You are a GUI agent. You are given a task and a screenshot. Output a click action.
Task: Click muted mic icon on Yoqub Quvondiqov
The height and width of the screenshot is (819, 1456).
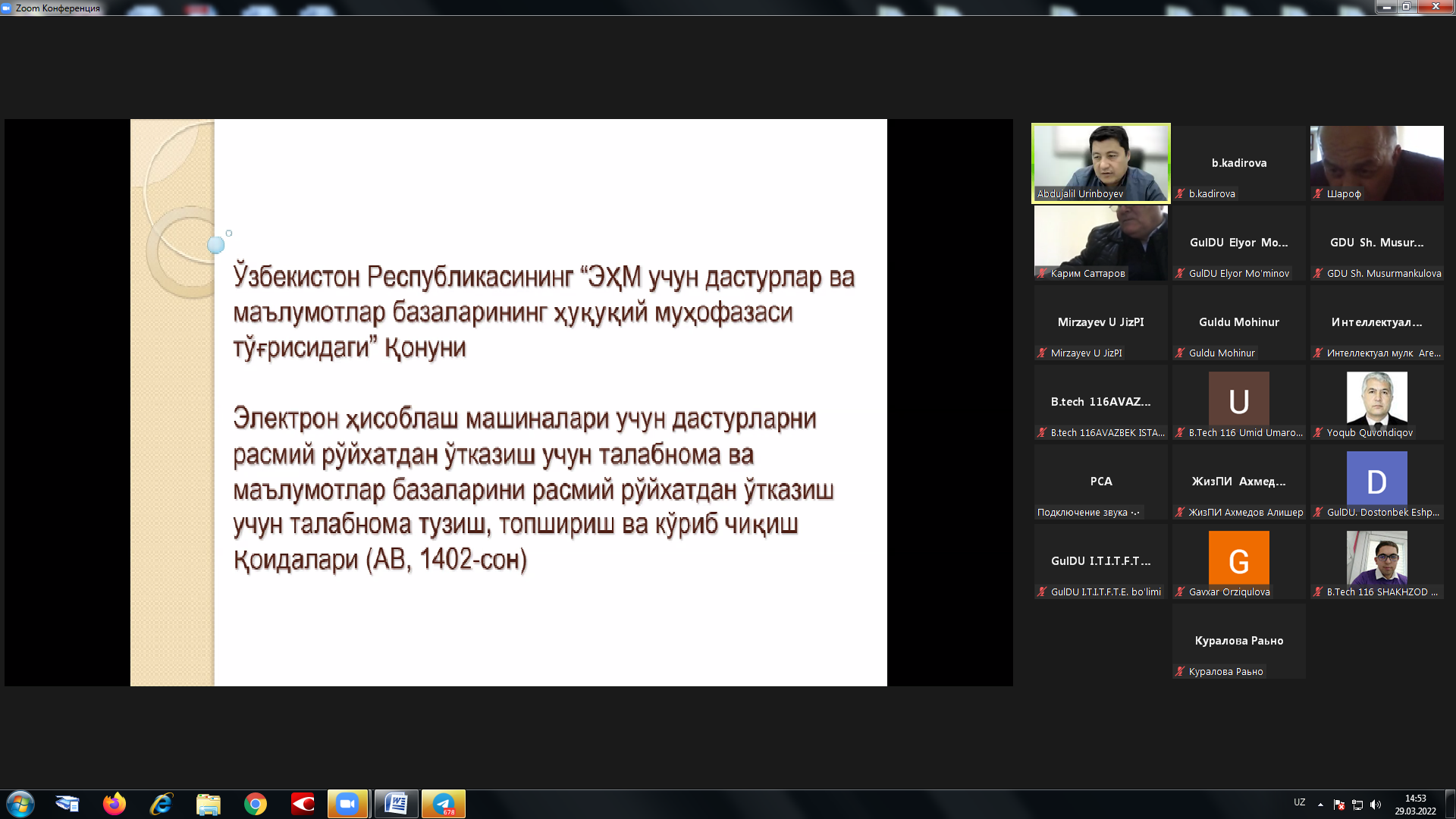pyautogui.click(x=1318, y=433)
